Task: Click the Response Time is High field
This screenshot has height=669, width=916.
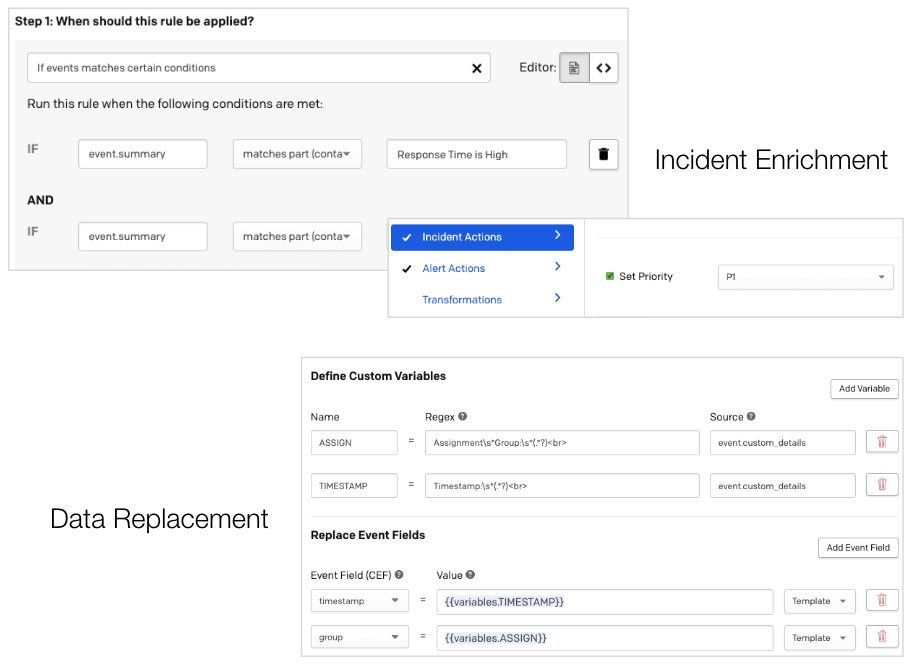Action: click(476, 154)
